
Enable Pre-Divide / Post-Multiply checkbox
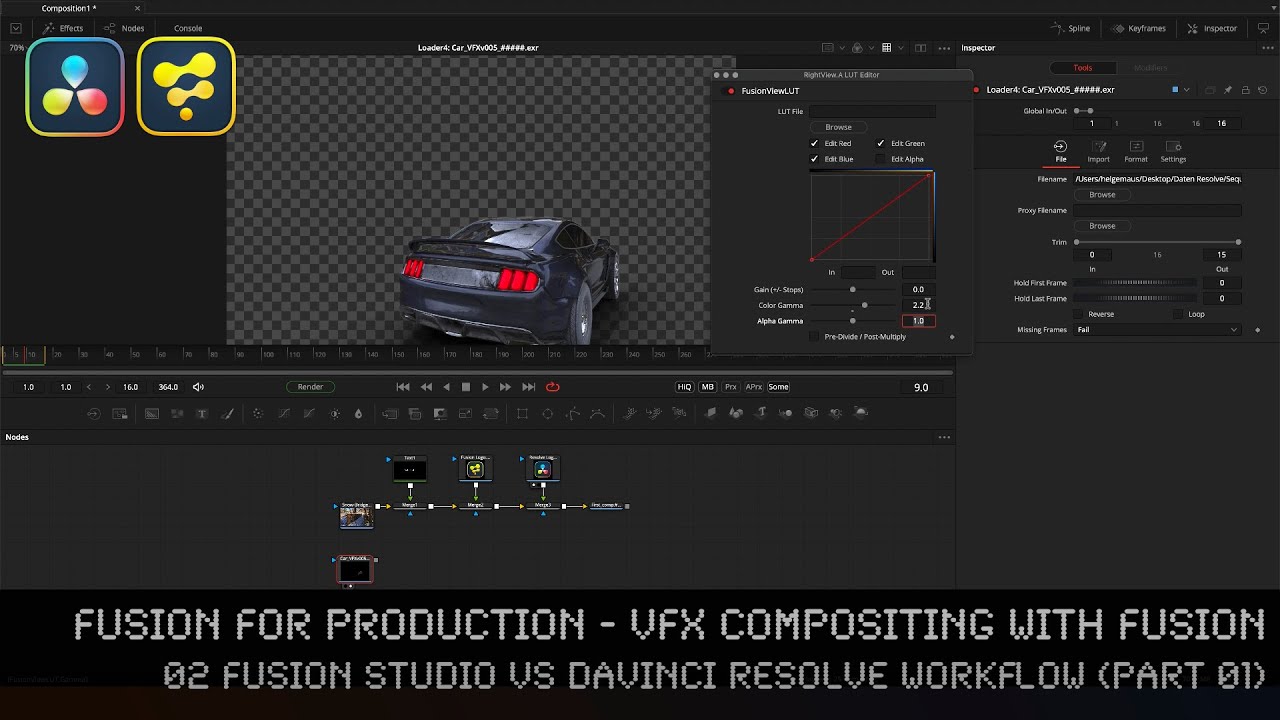click(814, 337)
